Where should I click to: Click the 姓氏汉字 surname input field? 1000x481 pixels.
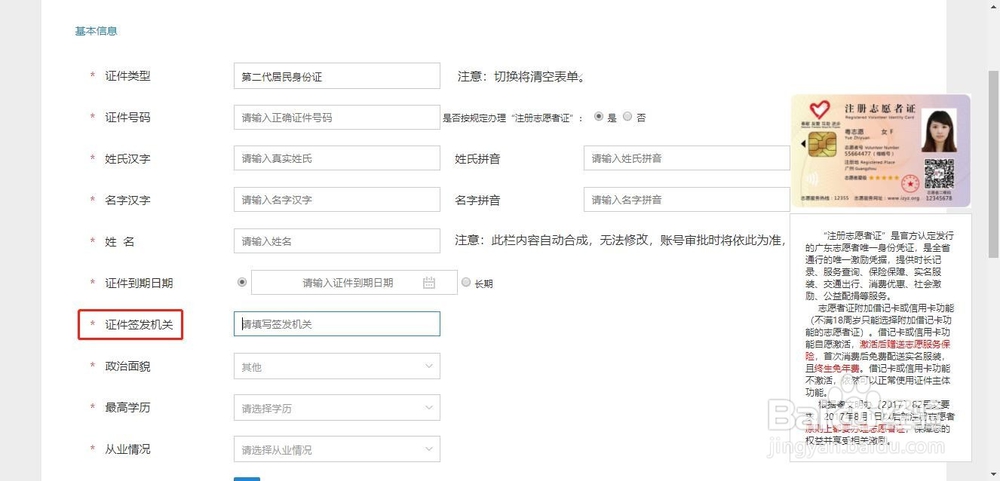336,158
